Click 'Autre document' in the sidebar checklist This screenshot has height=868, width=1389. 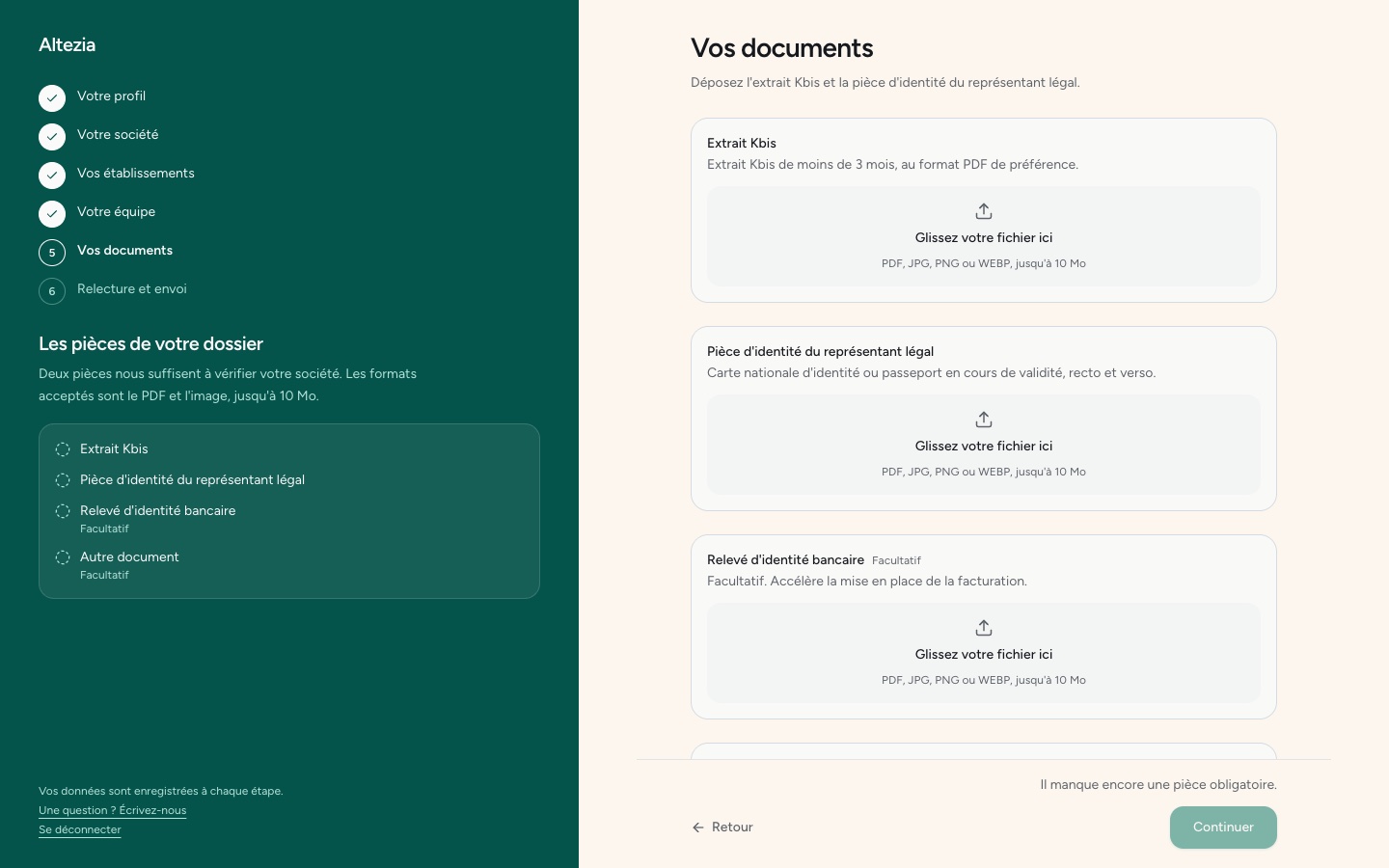pos(129,557)
